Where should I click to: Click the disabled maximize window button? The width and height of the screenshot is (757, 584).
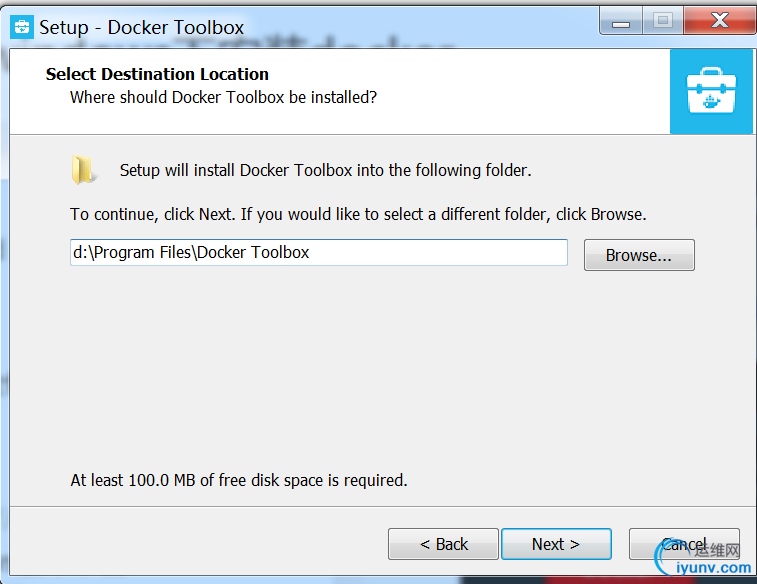(x=663, y=21)
